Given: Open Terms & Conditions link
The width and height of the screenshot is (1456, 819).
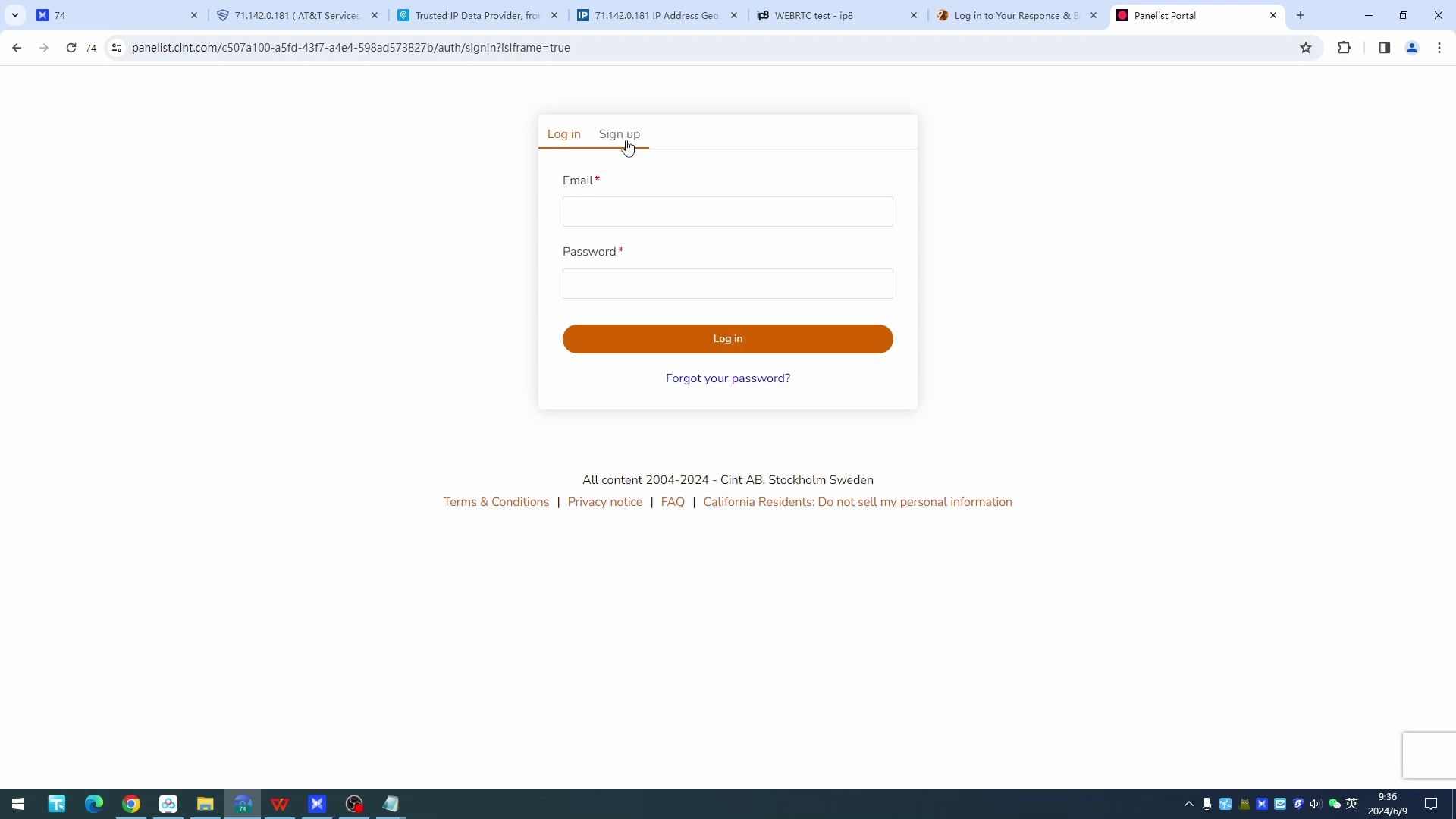Looking at the screenshot, I should 496,501.
